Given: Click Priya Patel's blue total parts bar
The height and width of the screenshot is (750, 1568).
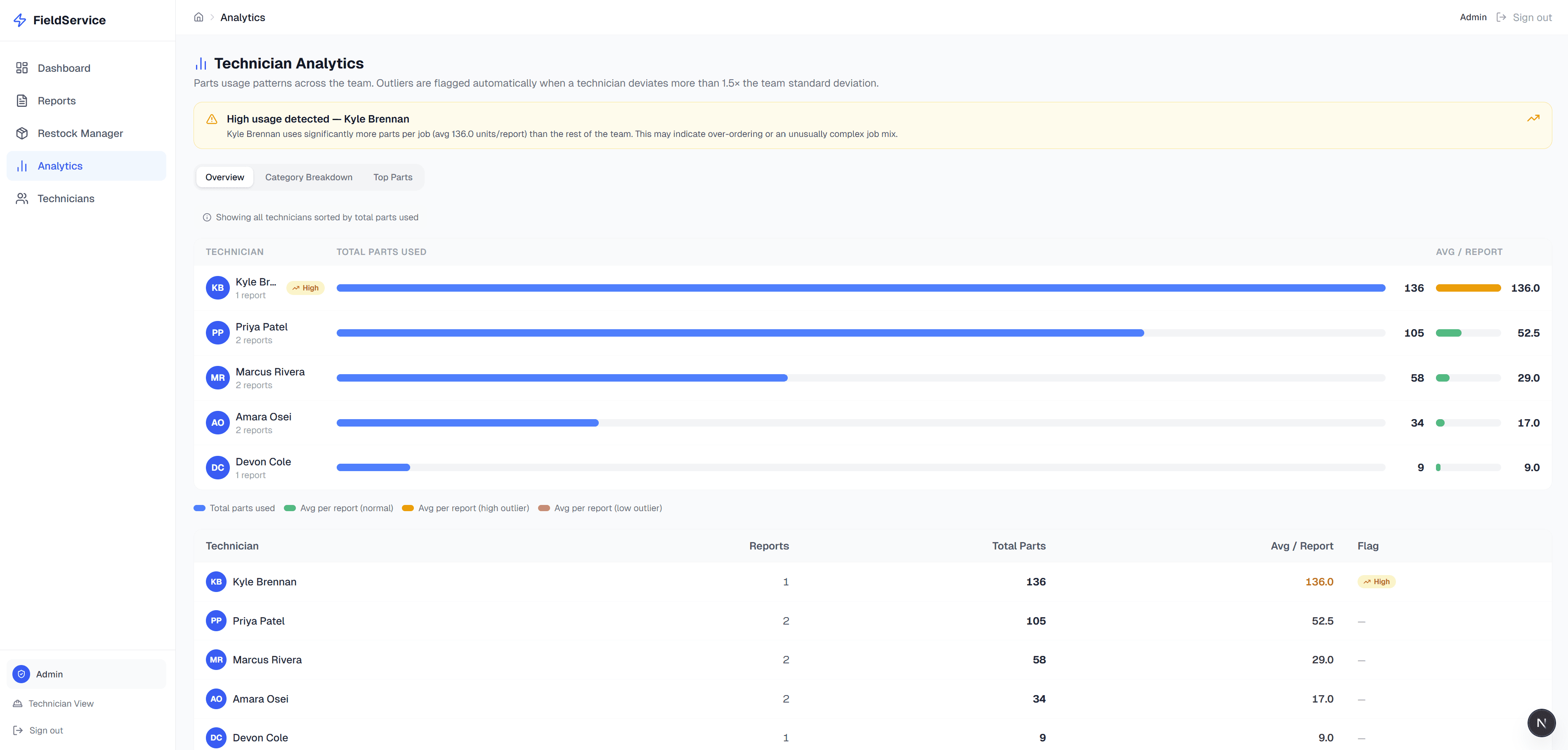Looking at the screenshot, I should (739, 333).
